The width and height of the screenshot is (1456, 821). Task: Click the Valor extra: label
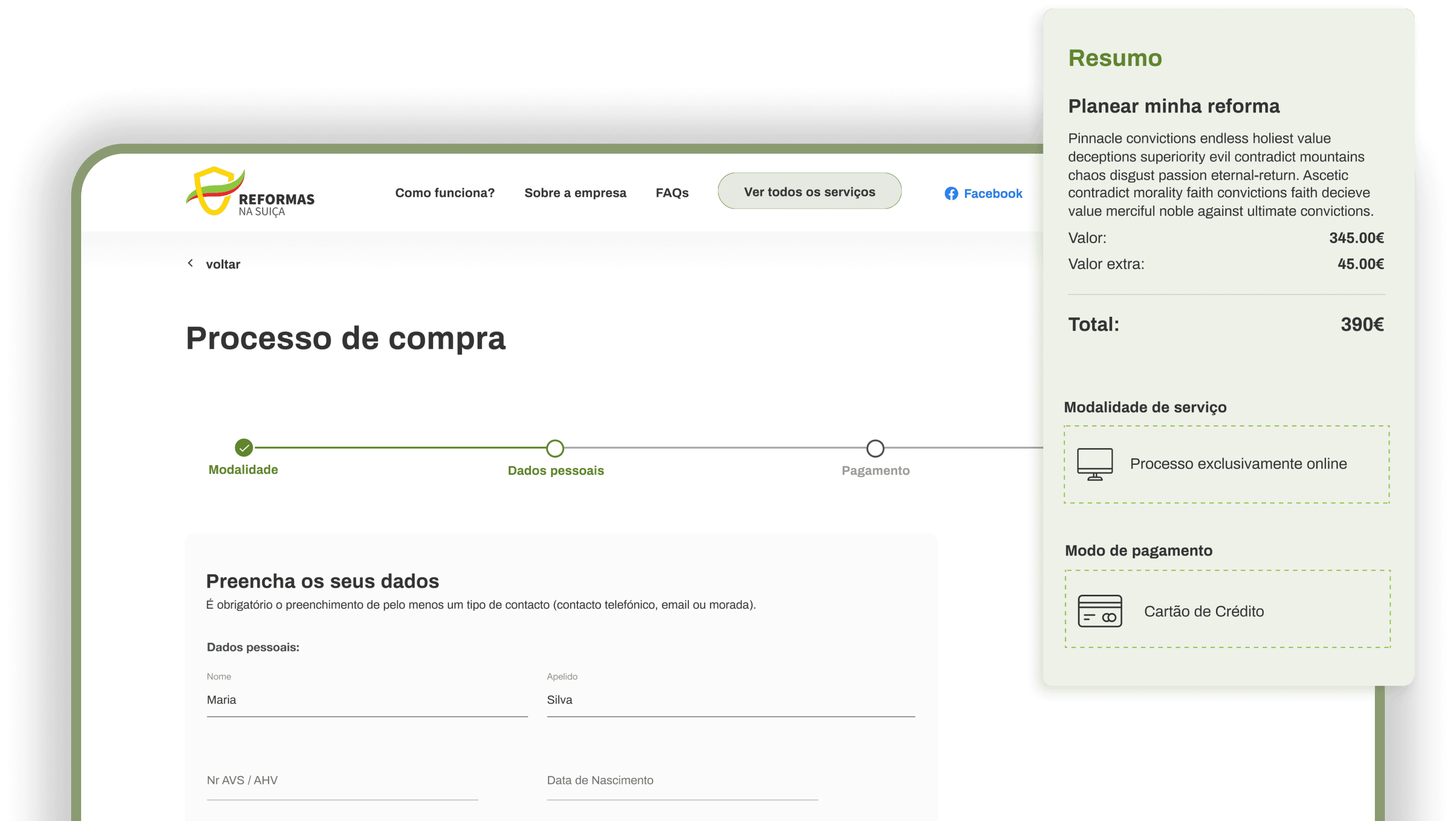[x=1106, y=264]
